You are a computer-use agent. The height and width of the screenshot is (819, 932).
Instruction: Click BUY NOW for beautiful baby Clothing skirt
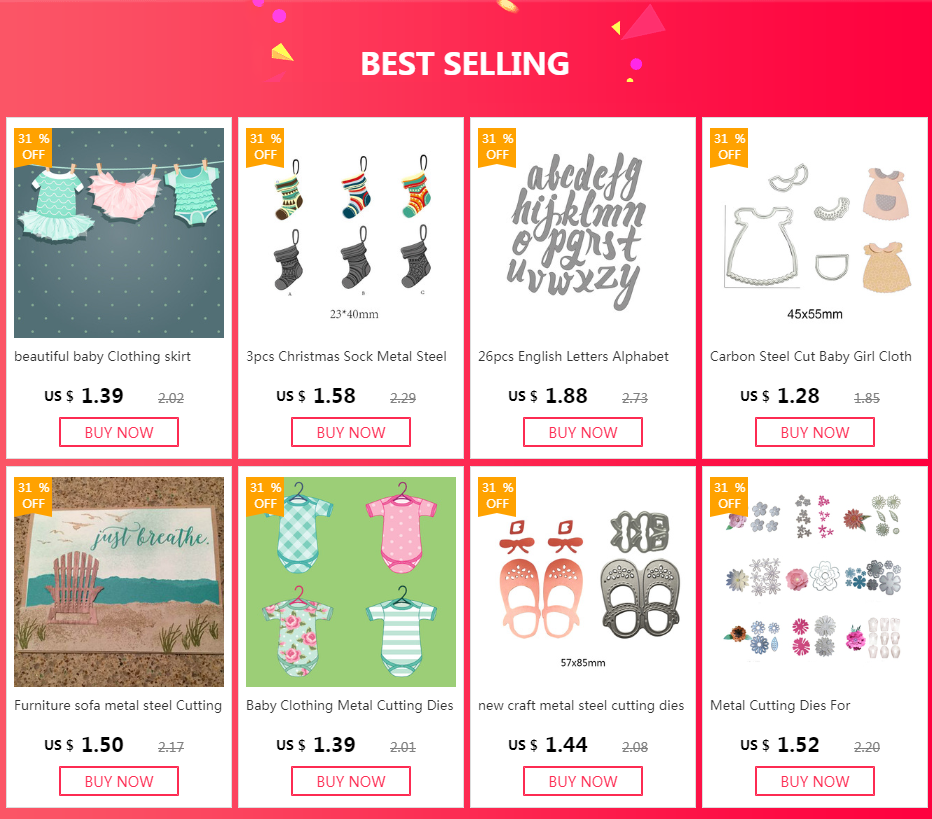[x=119, y=432]
